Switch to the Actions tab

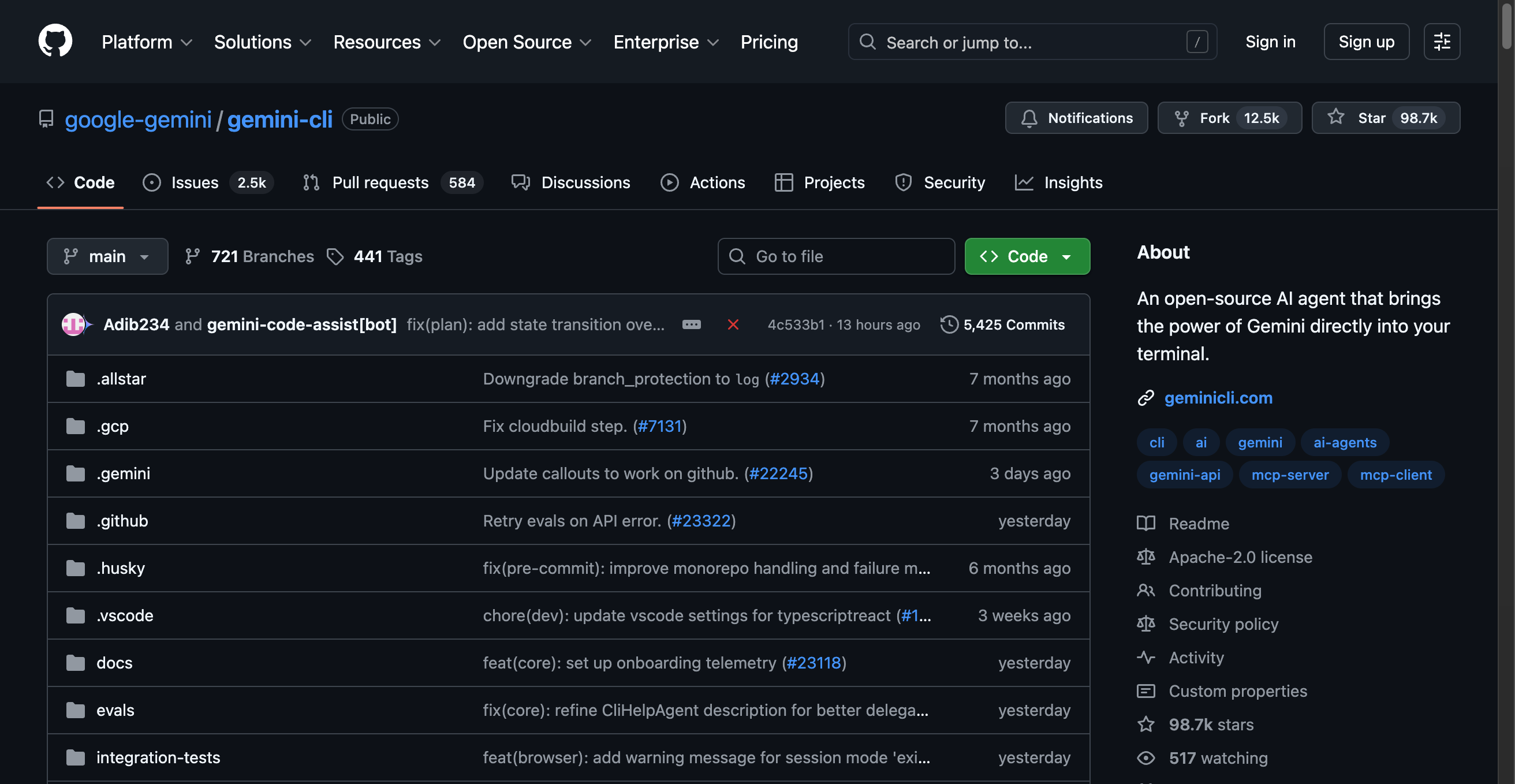(x=702, y=182)
